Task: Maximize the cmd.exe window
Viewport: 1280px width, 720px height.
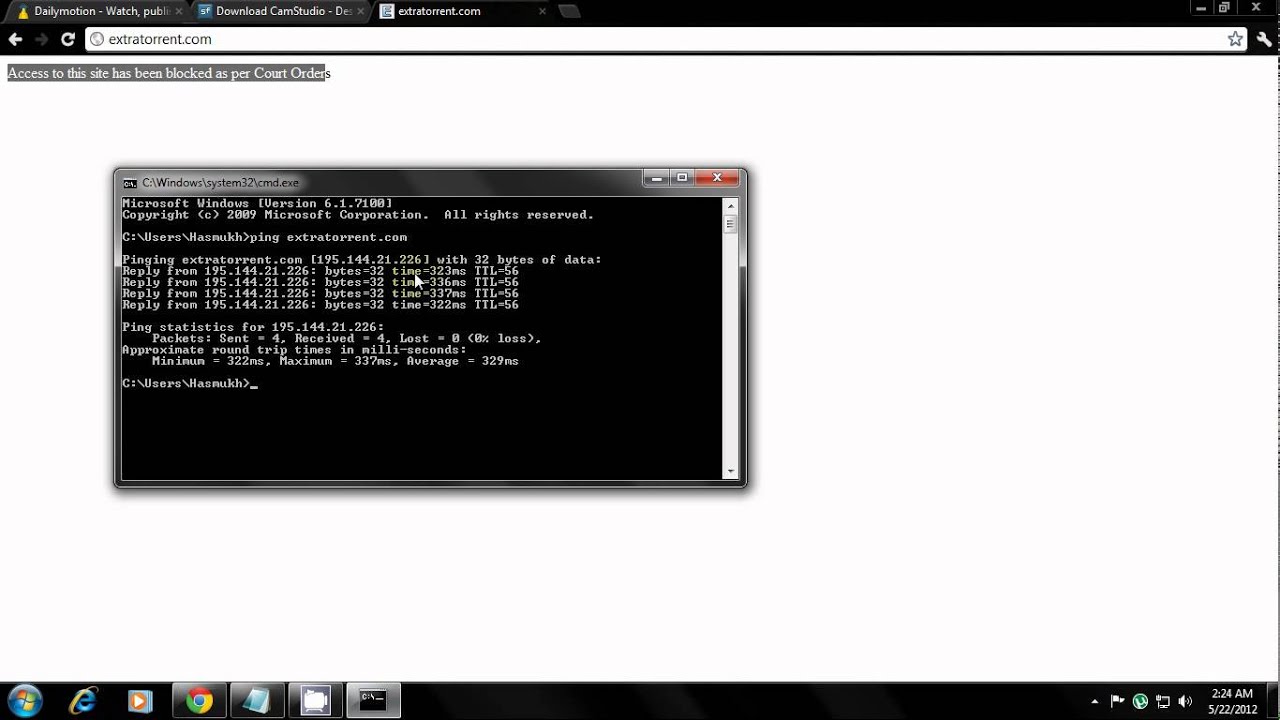Action: [x=682, y=178]
